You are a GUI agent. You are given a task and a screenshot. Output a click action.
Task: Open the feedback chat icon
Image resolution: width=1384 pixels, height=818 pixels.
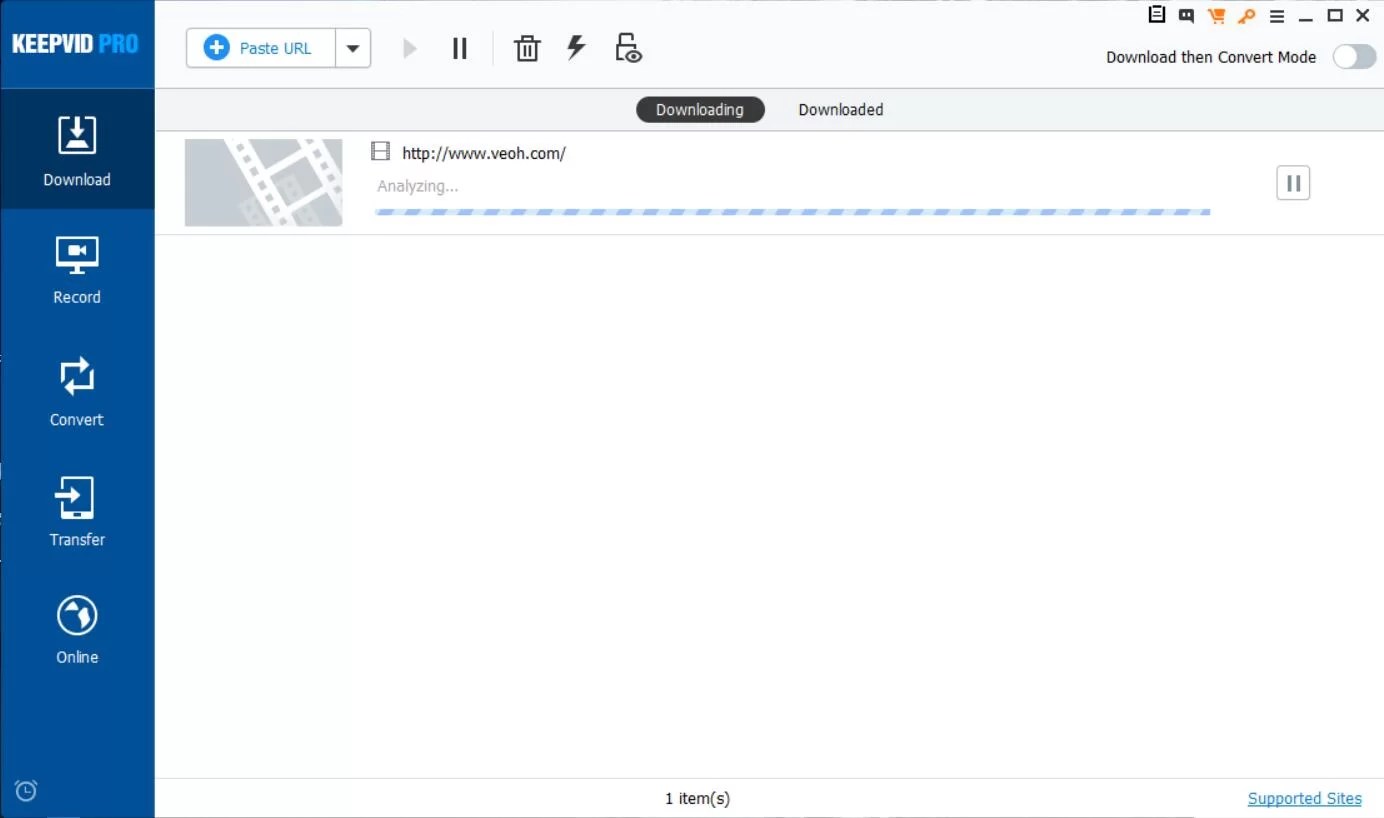point(1186,15)
